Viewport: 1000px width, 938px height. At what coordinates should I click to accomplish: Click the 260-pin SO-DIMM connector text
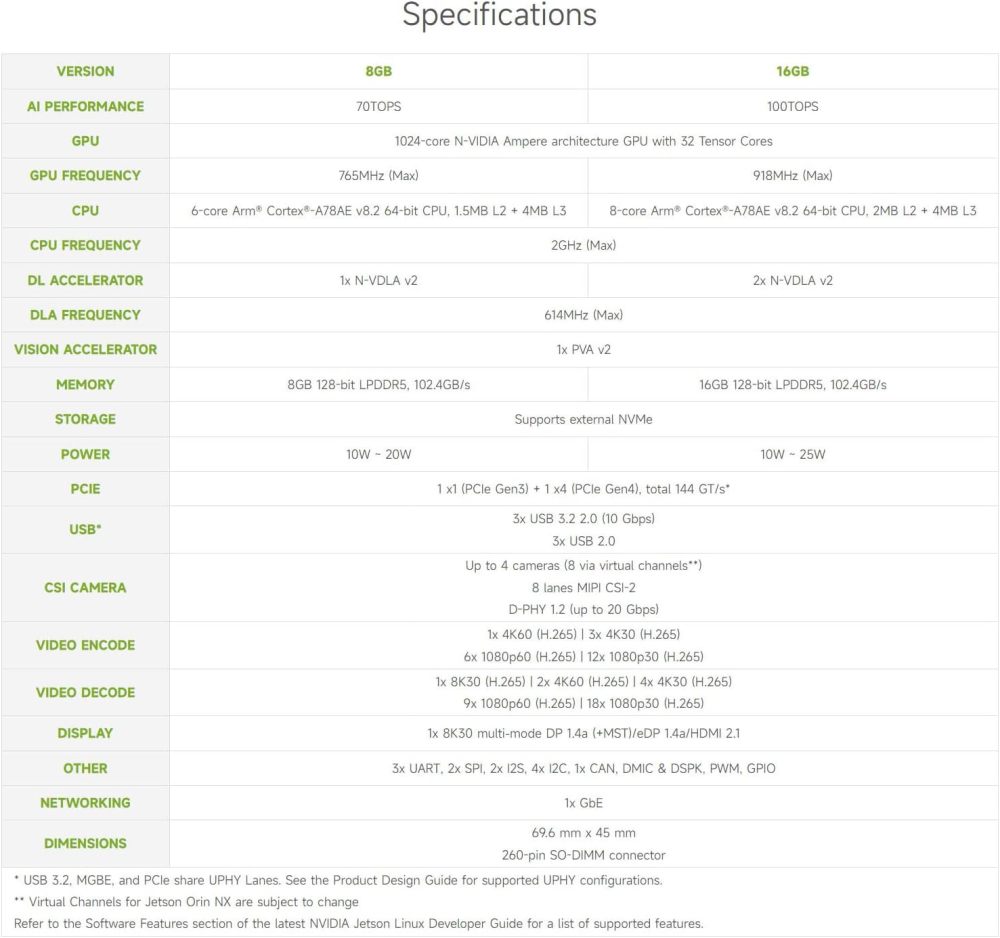(583, 855)
